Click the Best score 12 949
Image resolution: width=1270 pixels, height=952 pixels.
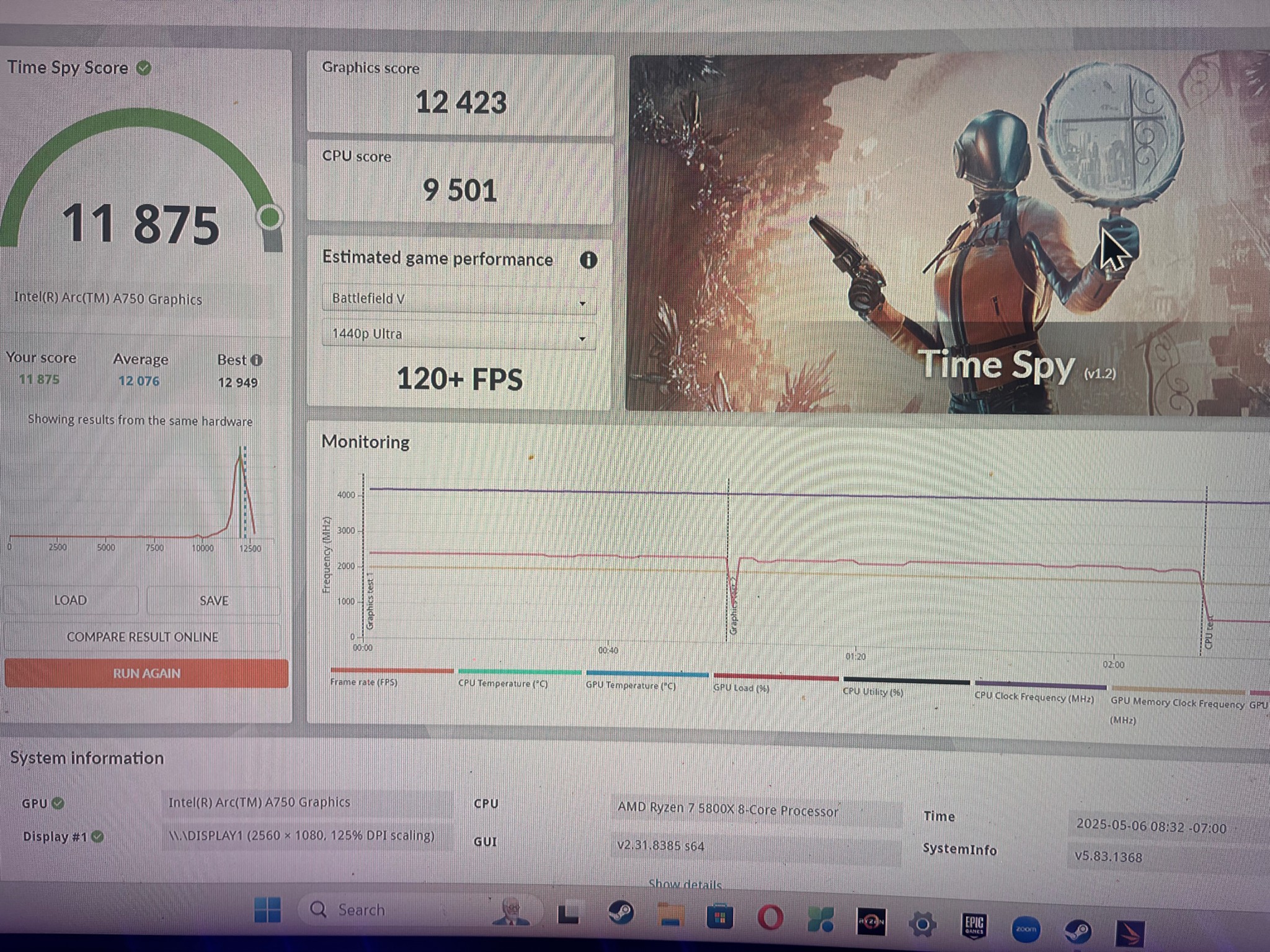pos(238,382)
